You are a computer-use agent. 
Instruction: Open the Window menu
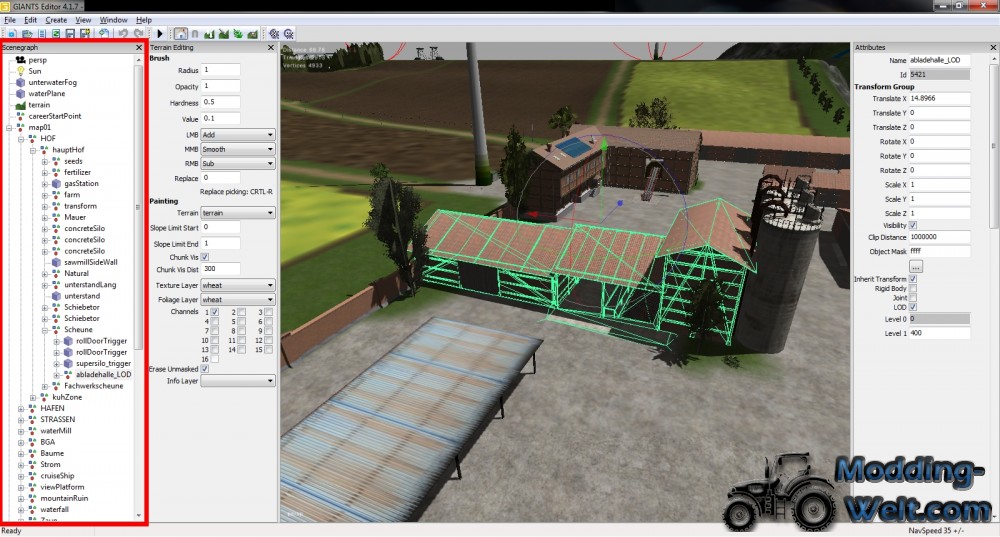click(x=114, y=20)
